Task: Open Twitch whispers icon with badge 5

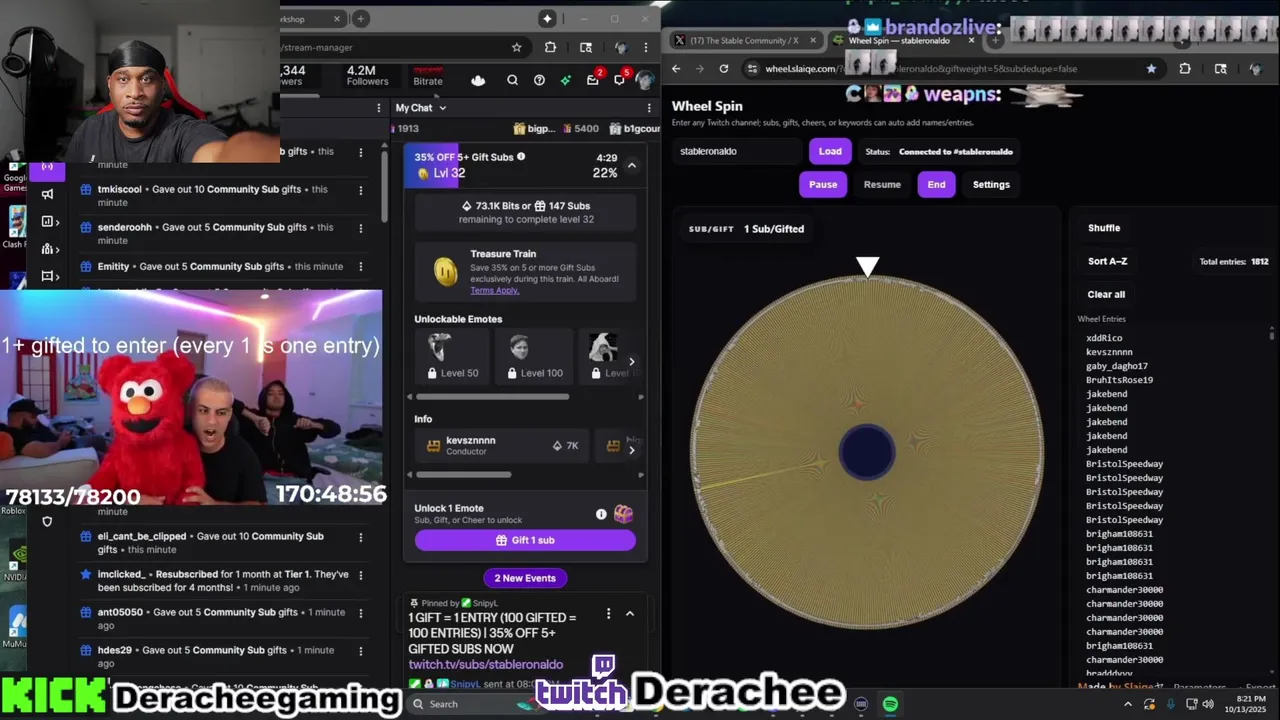Action: [620, 79]
